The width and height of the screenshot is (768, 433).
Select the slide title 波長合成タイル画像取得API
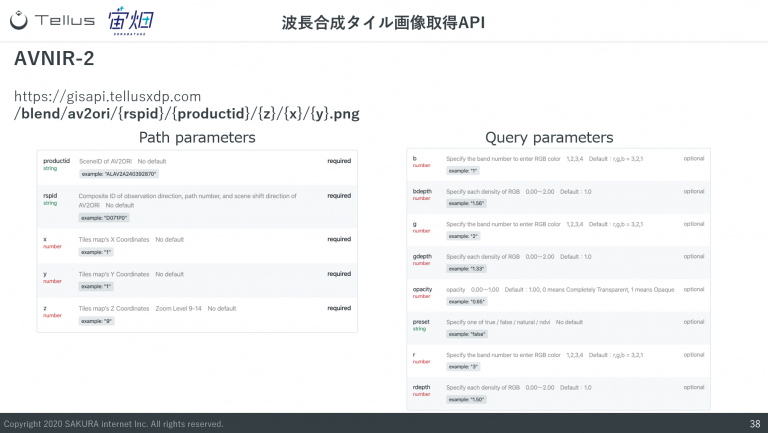click(383, 23)
